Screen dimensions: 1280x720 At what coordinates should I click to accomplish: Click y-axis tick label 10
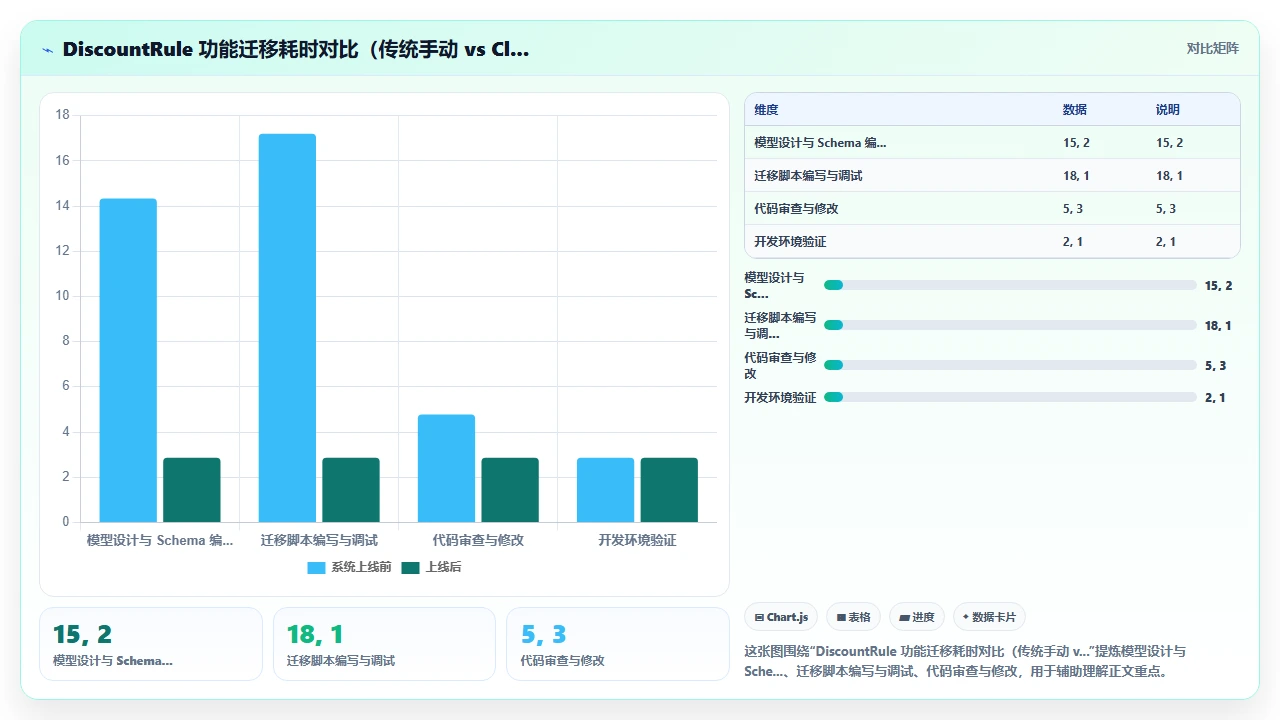(62, 296)
